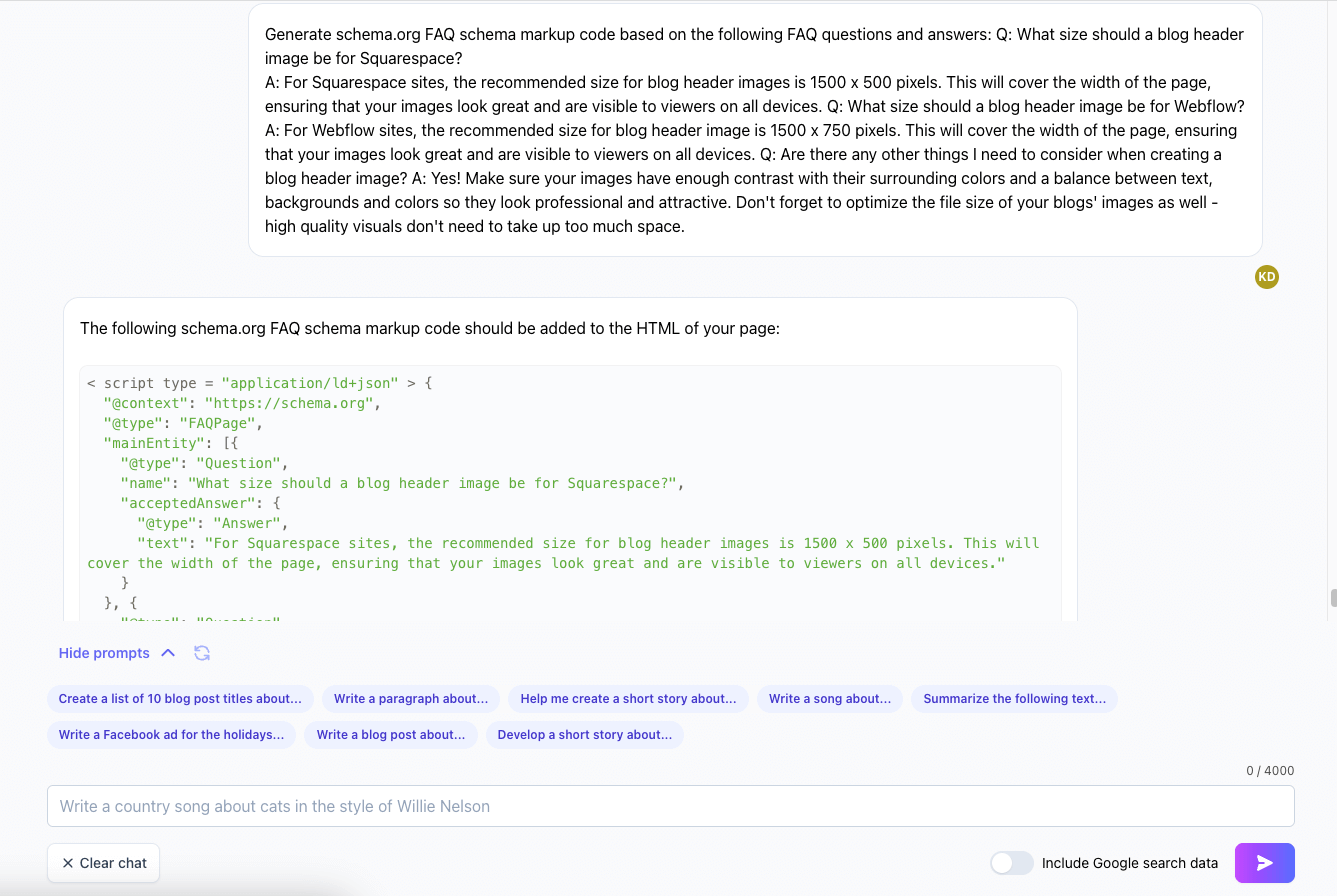Select 'Summarize the following text...' prompt
Viewport: 1337px width, 896px height.
coord(1014,699)
